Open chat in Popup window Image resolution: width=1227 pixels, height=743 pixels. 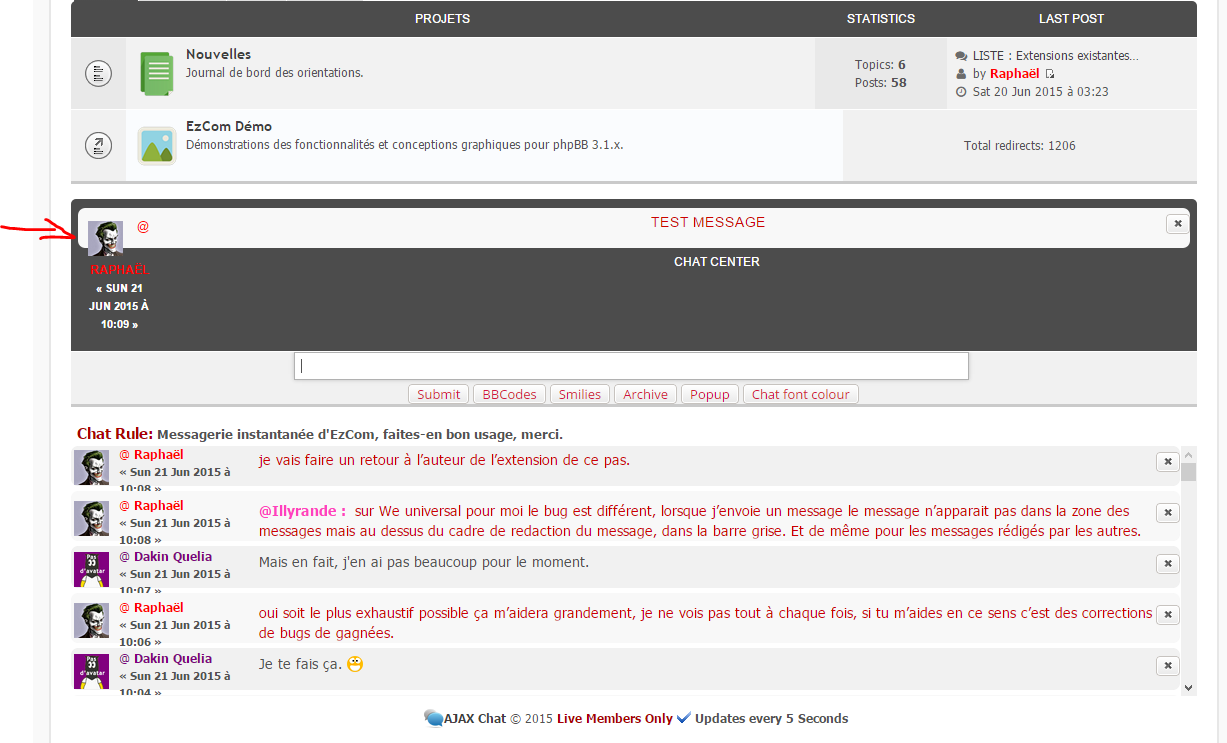click(x=710, y=394)
